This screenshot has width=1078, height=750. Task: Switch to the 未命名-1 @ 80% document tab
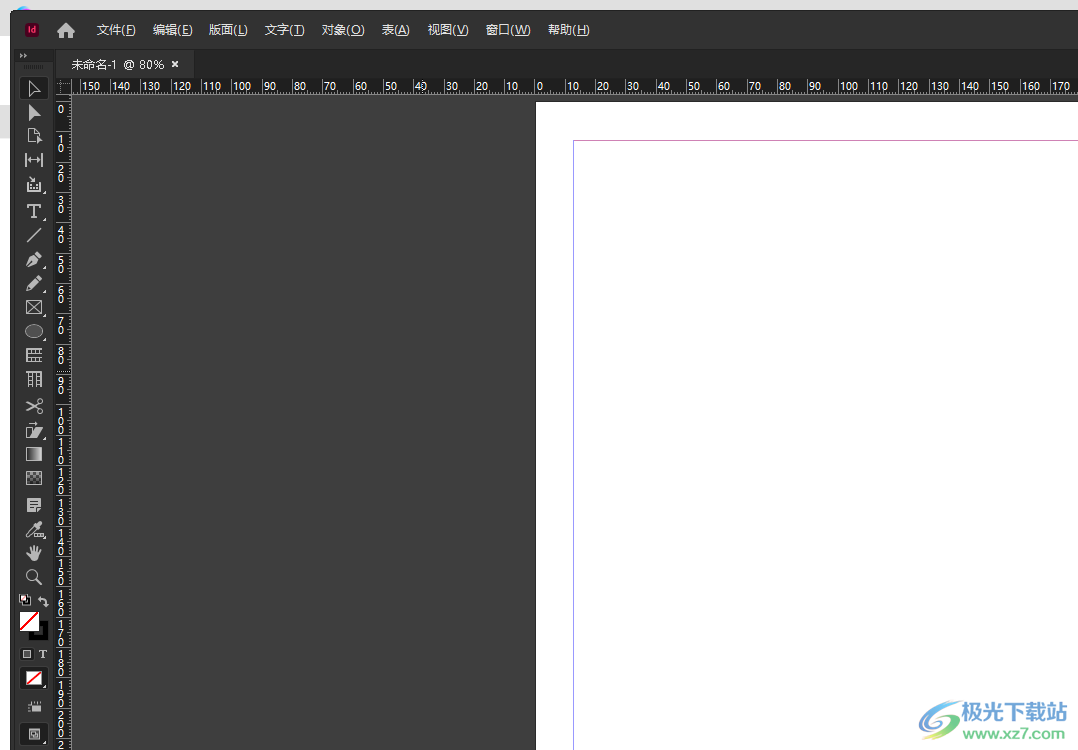(x=118, y=65)
